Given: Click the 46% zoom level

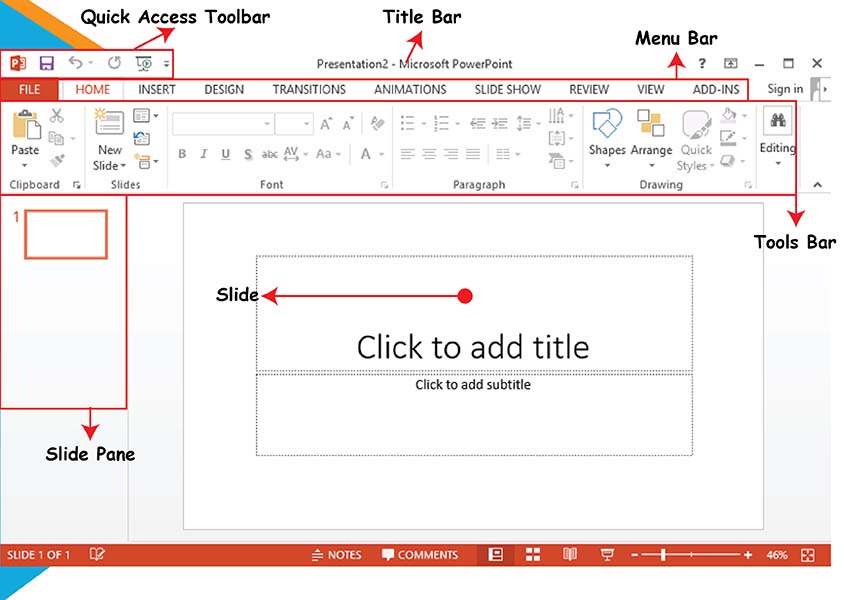Looking at the screenshot, I should [x=777, y=555].
